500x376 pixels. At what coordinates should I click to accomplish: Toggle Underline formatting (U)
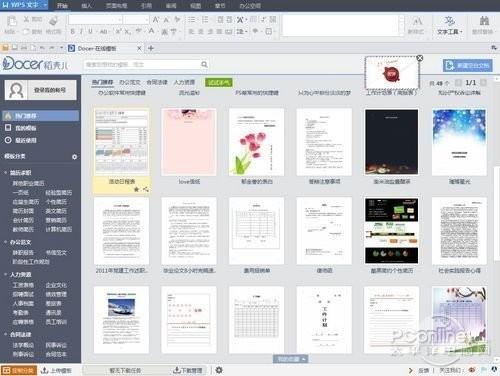click(90, 32)
